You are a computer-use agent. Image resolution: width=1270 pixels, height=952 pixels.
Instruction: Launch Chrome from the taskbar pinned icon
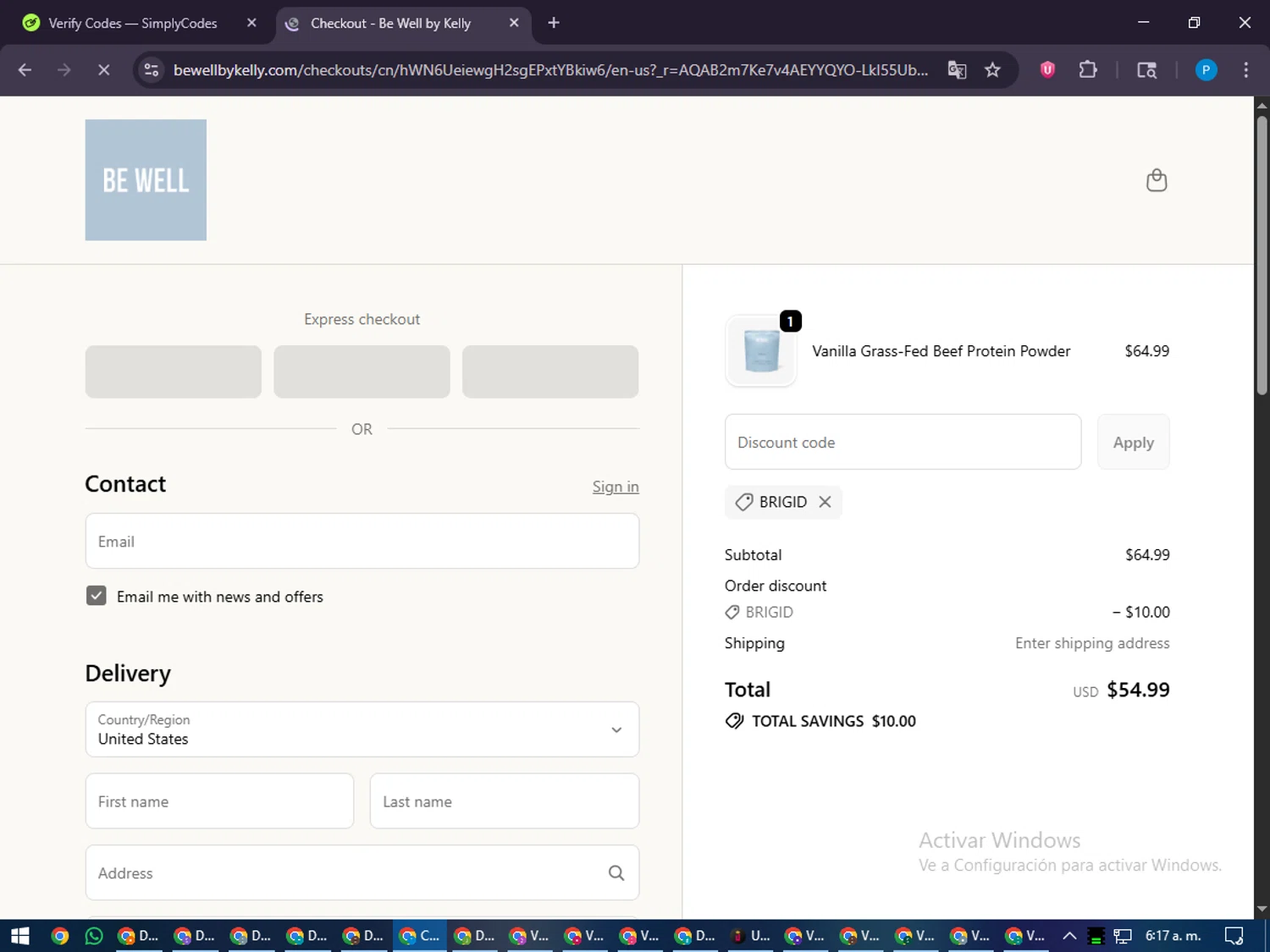[59, 936]
